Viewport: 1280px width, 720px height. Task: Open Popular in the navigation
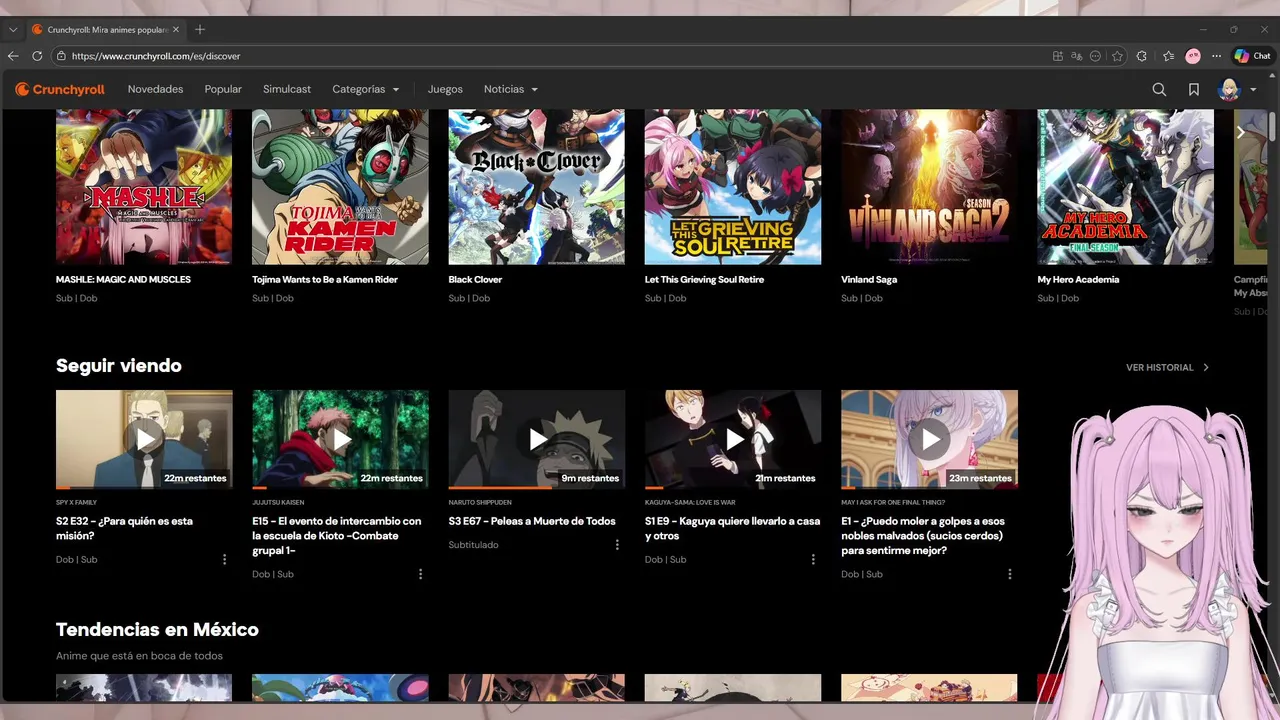point(223,89)
